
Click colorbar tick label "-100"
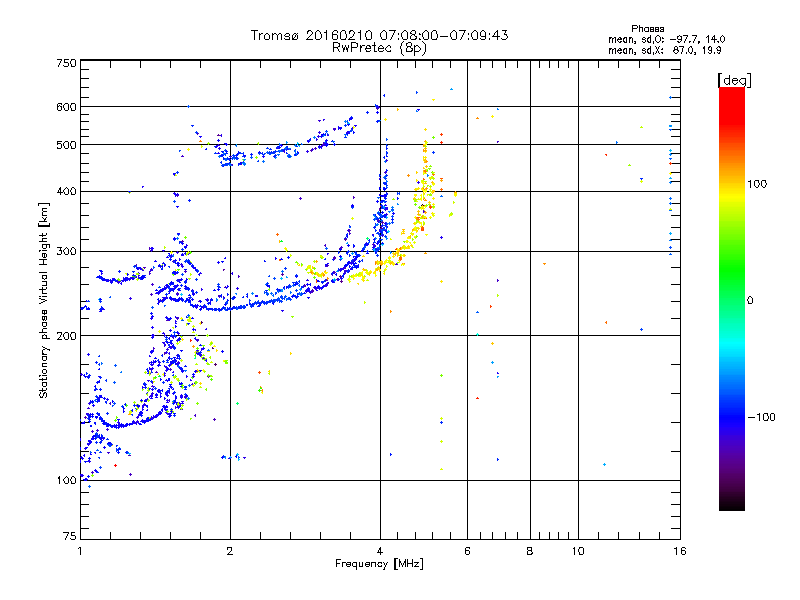(x=761, y=417)
